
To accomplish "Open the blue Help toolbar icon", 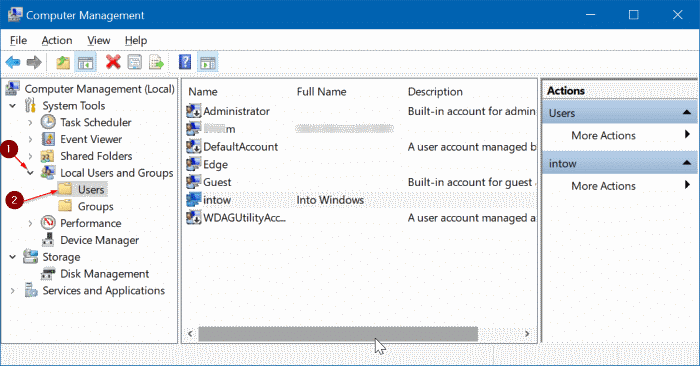I will tap(185, 62).
